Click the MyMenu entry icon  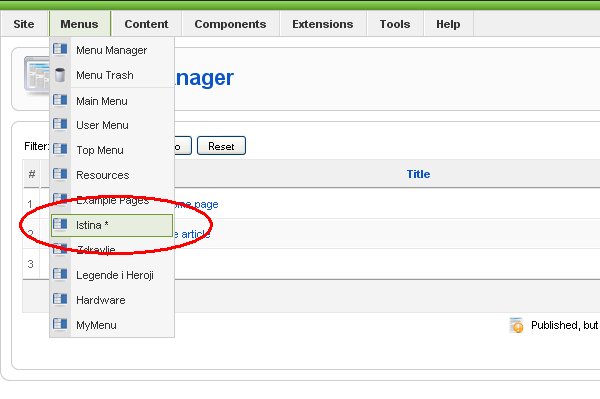[60, 324]
